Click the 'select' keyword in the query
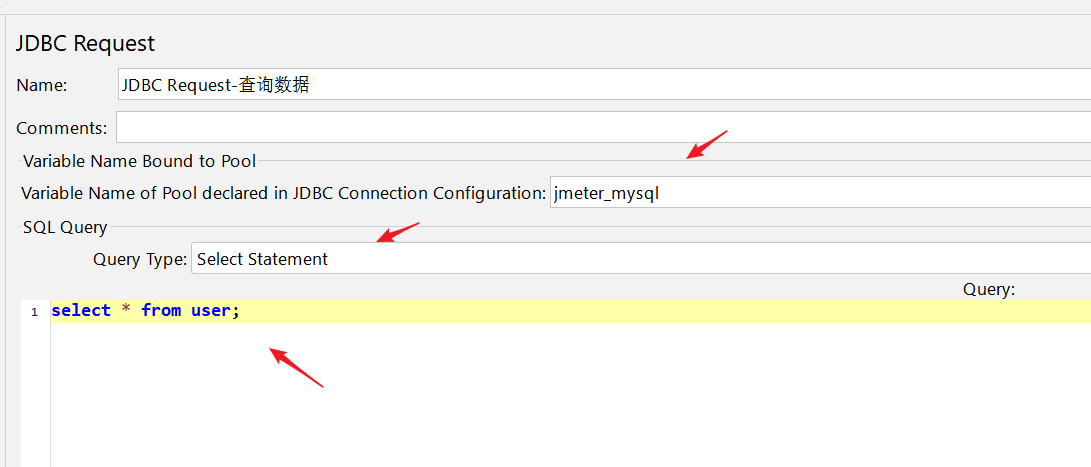The width and height of the screenshot is (1091, 467). pos(81,311)
